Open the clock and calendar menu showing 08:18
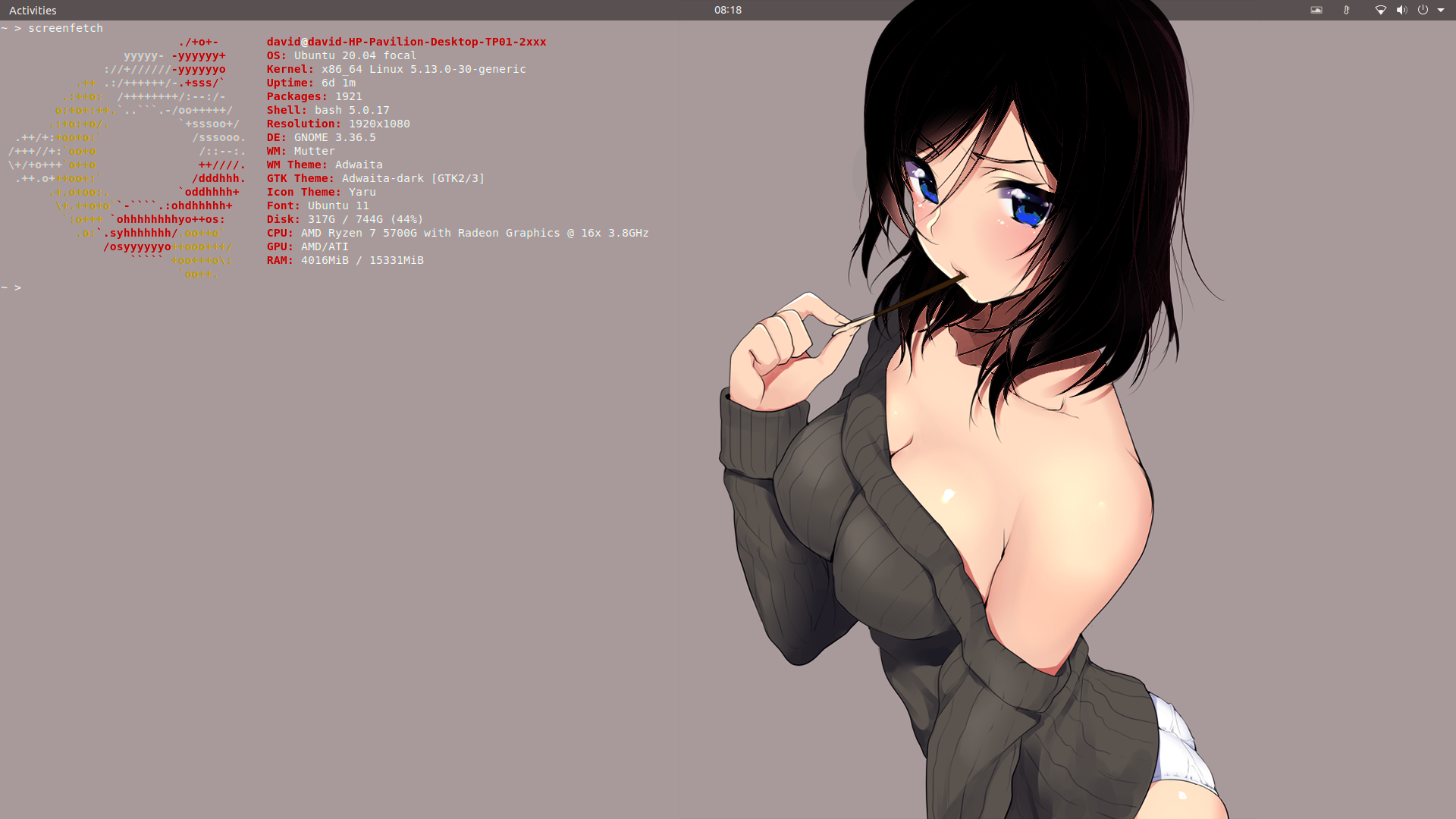Image resolution: width=1456 pixels, height=819 pixels. pyautogui.click(x=727, y=10)
